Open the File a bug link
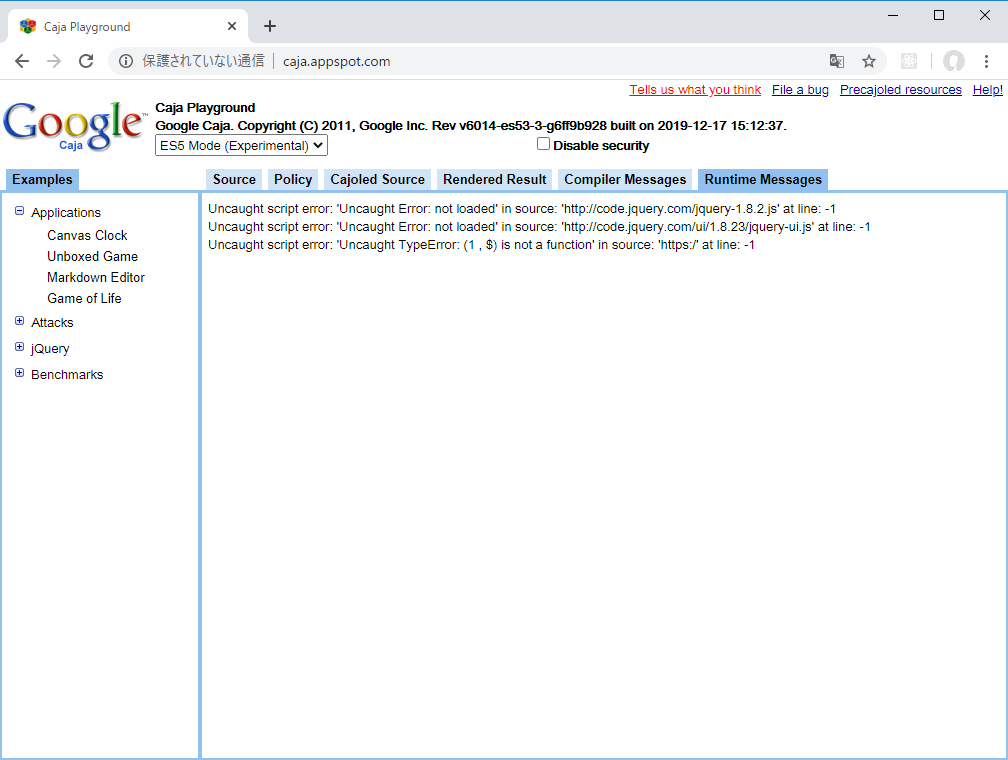 tap(800, 89)
